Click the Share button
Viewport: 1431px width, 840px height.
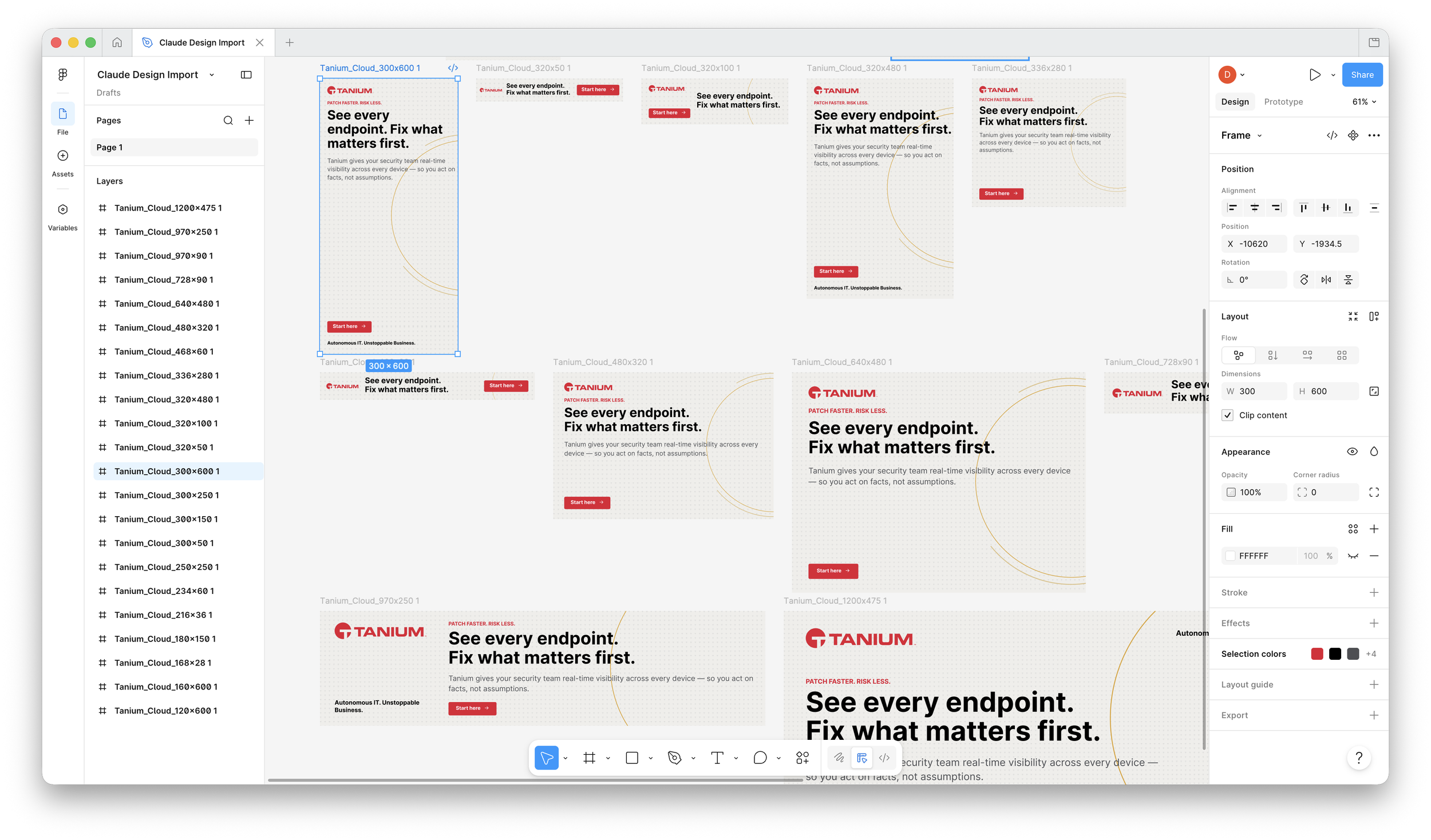(x=1362, y=74)
